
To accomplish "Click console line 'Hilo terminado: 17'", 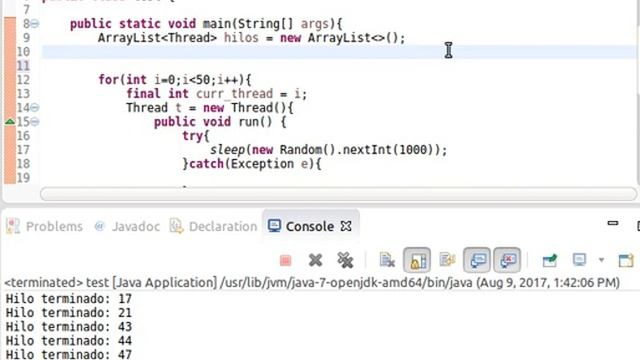I will pos(69,299).
